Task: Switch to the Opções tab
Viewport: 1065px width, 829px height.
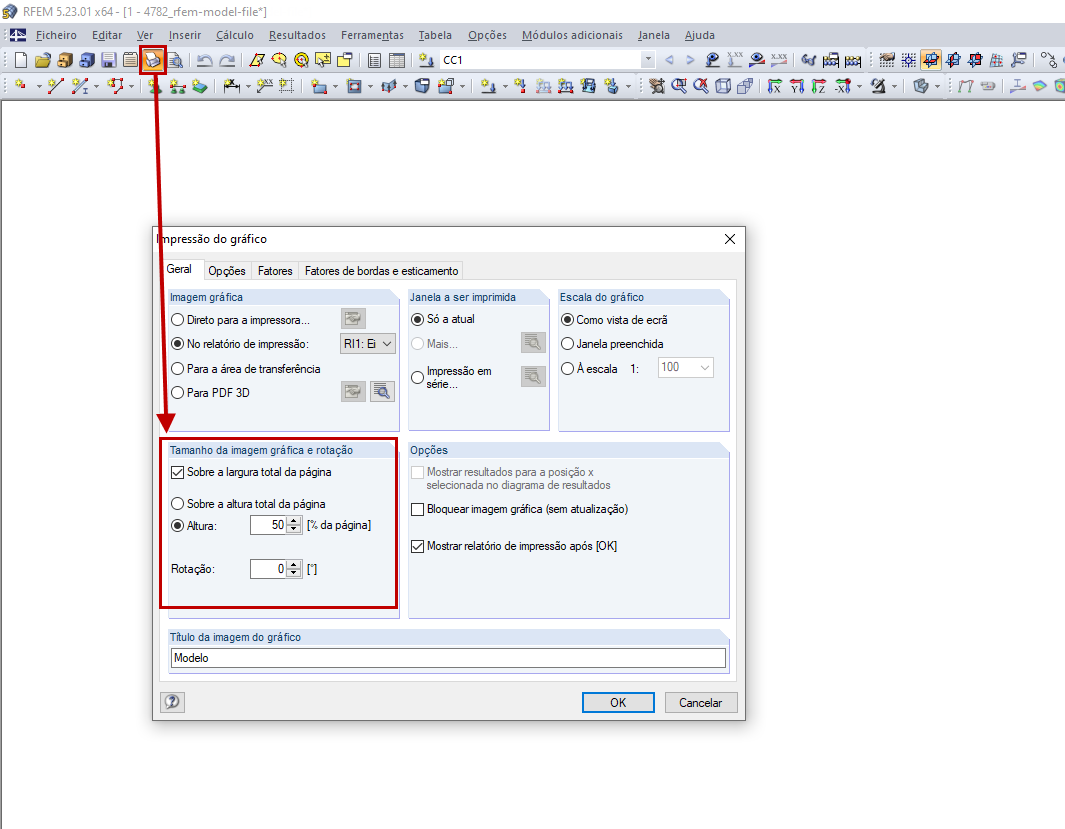Action: [x=227, y=271]
